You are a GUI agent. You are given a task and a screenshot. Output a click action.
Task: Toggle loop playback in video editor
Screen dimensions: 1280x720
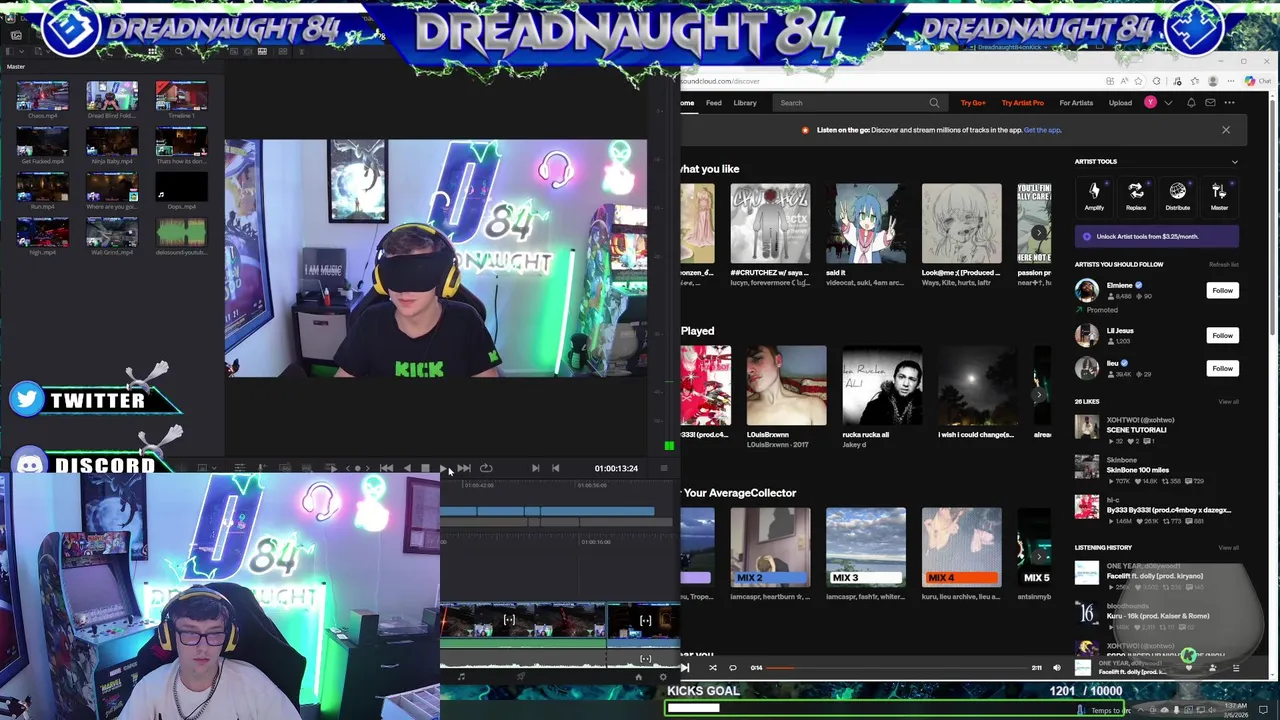[x=486, y=468]
